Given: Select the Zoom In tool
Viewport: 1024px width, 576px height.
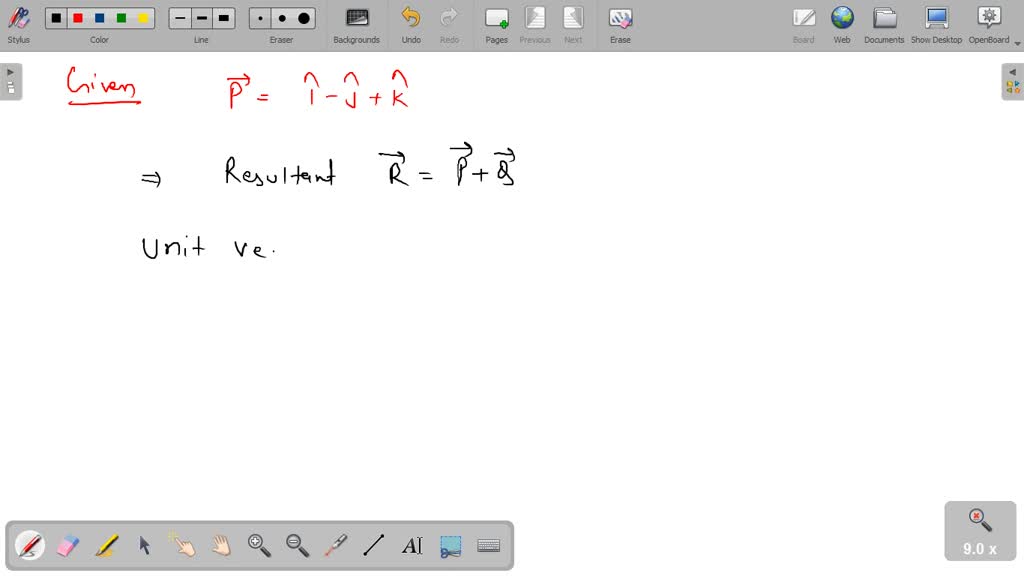Looking at the screenshot, I should (258, 545).
